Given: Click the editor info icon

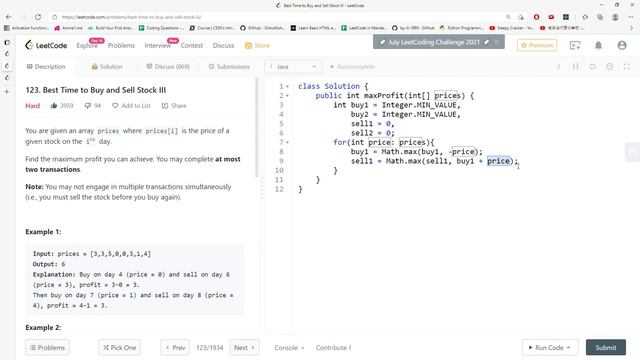Looking at the screenshot, I should pyautogui.click(x=559, y=67).
